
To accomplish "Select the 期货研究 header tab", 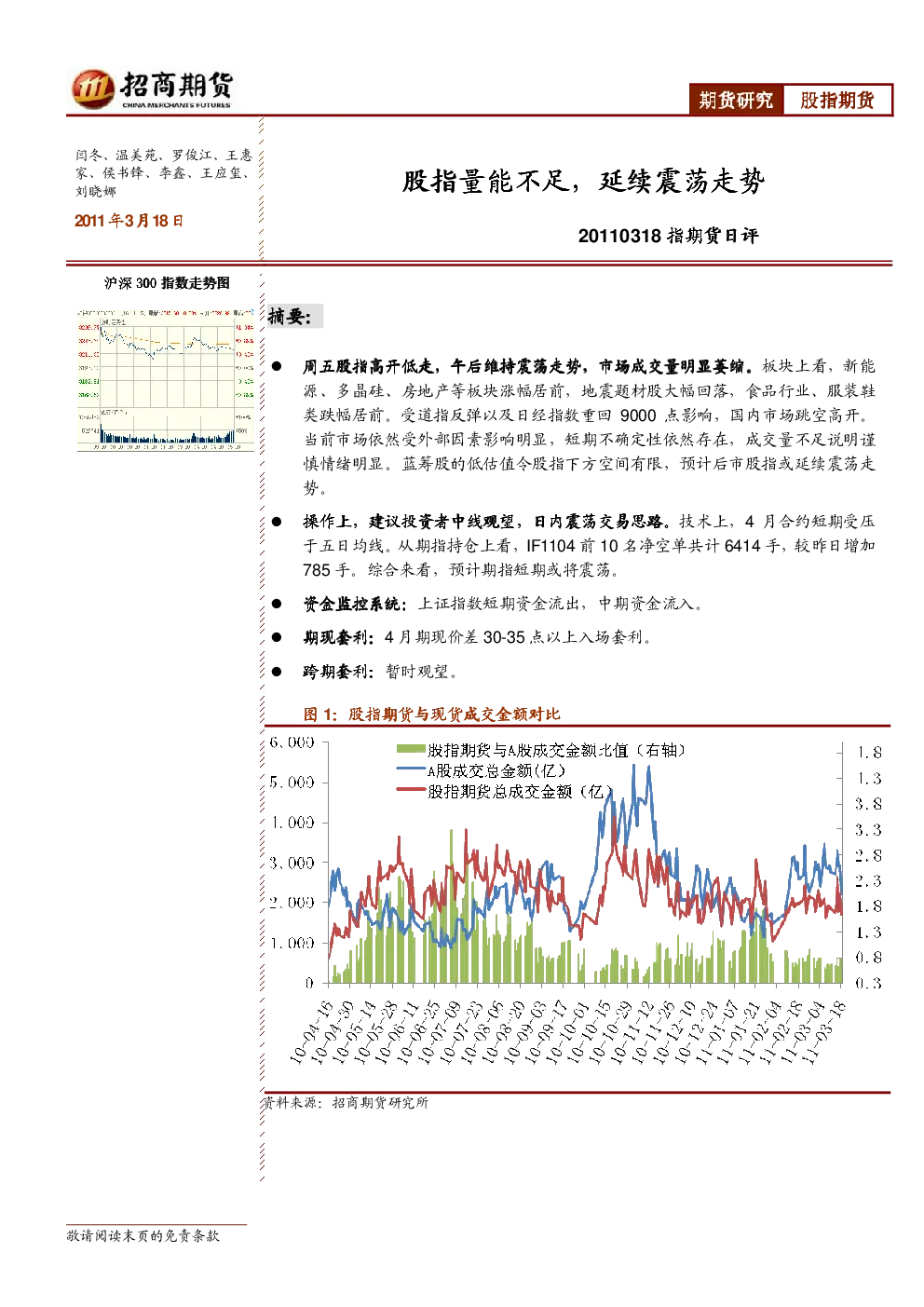I will 736,100.
